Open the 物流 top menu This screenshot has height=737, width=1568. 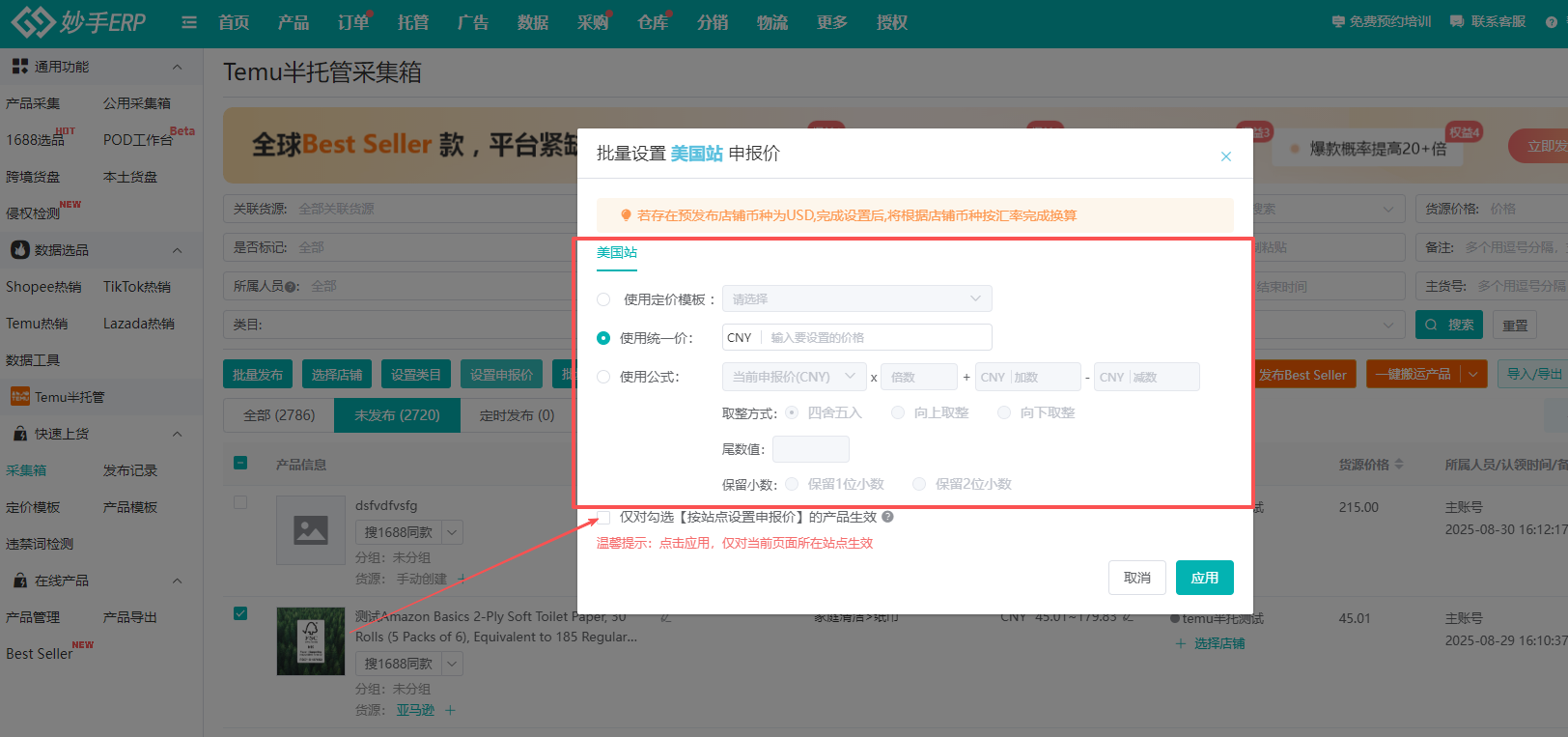[772, 22]
